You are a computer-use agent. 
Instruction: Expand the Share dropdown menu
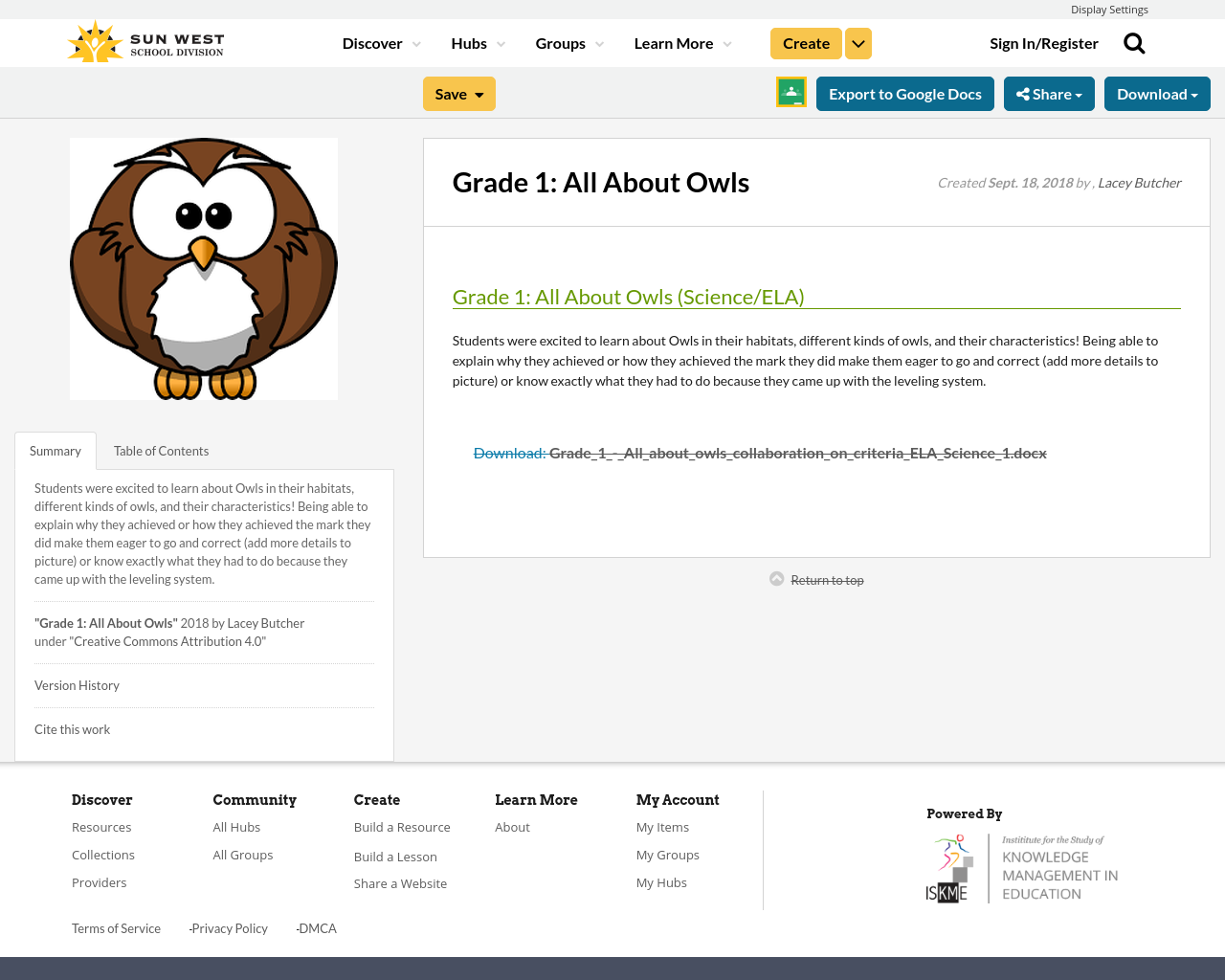tap(1049, 92)
